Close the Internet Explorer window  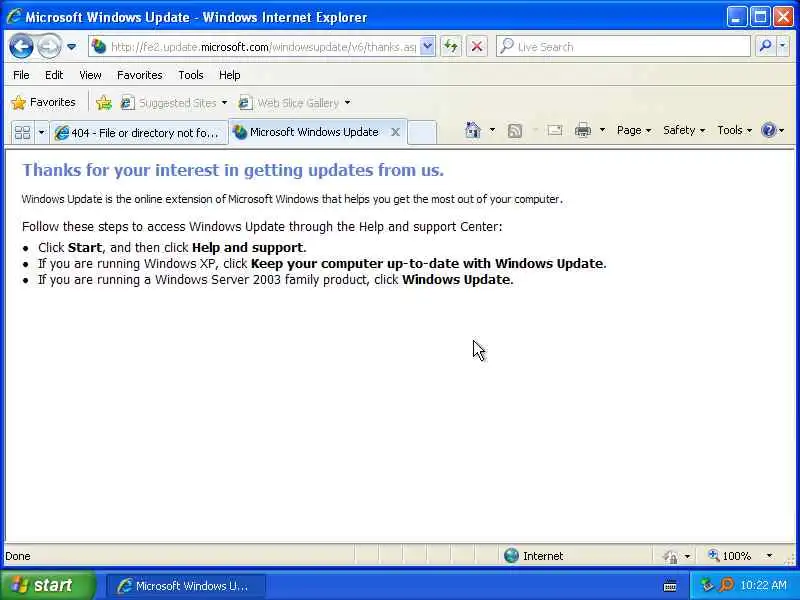783,17
